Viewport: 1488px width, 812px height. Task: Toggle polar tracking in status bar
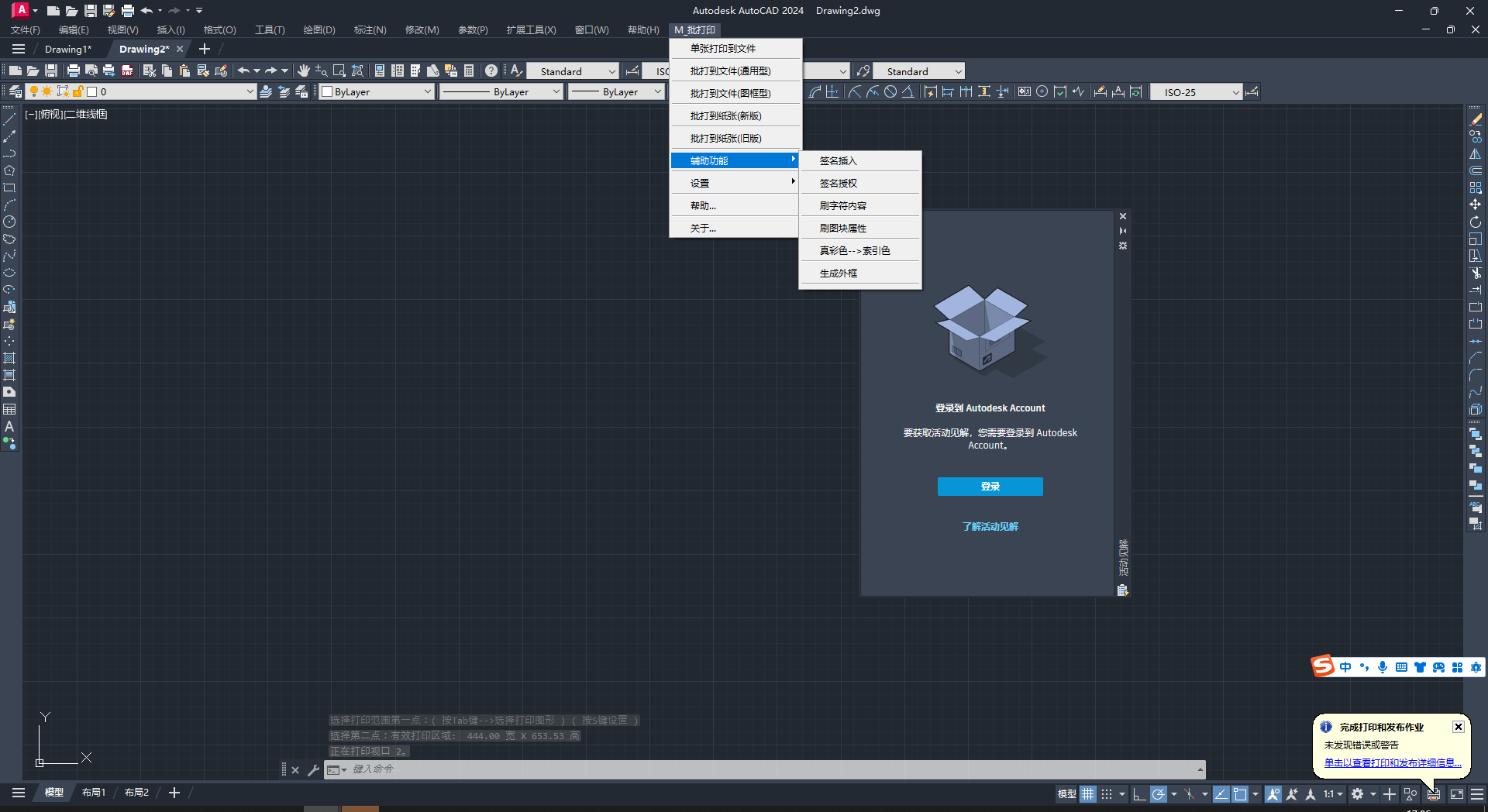coord(1158,794)
